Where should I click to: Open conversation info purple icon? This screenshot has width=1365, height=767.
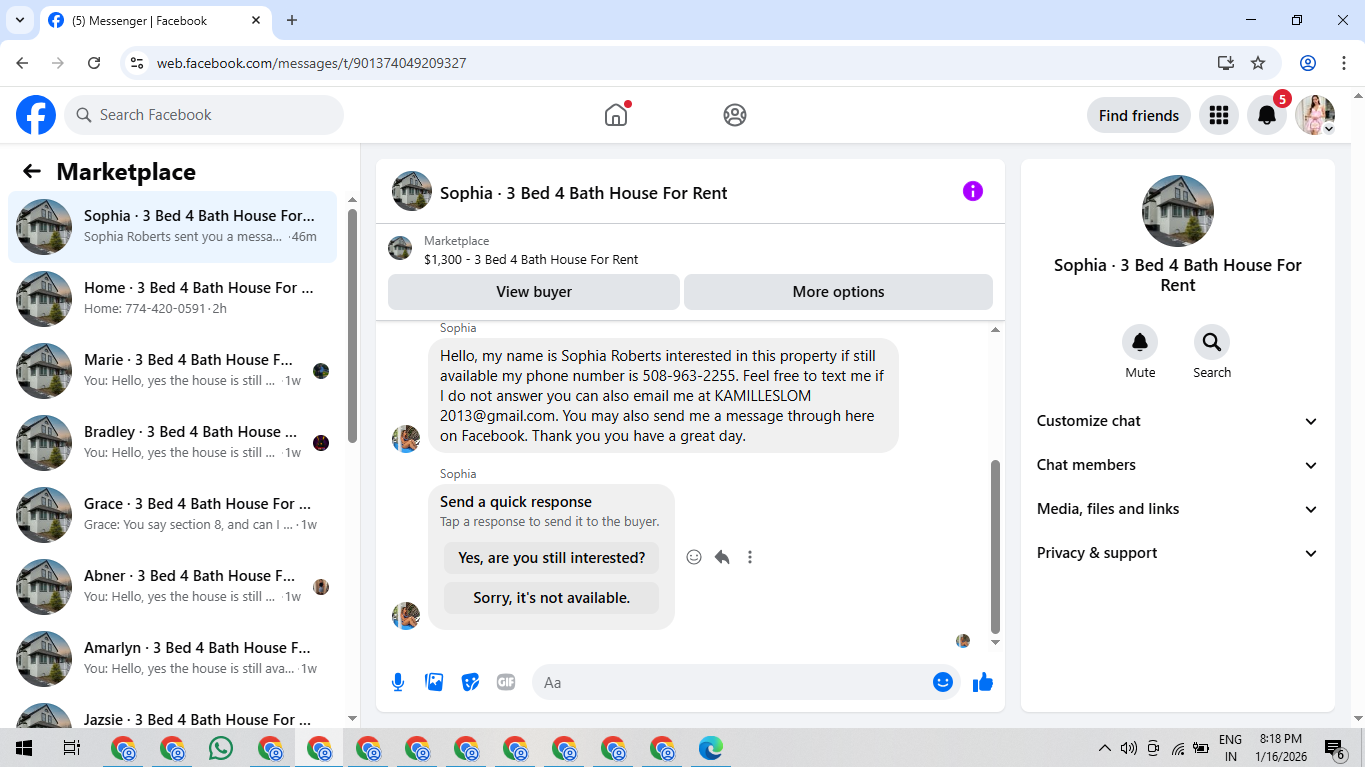click(973, 191)
